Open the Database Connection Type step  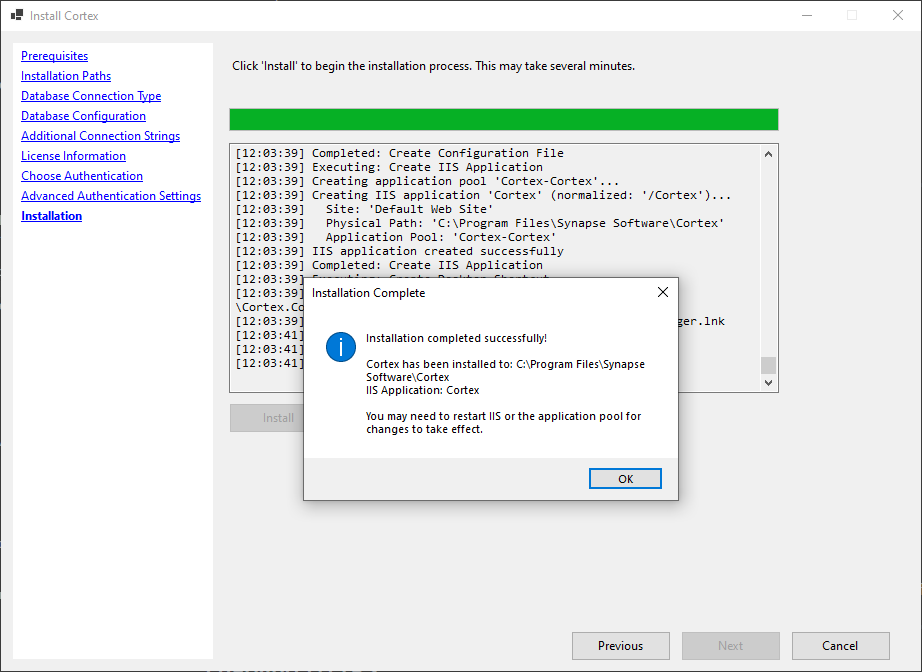click(x=90, y=95)
